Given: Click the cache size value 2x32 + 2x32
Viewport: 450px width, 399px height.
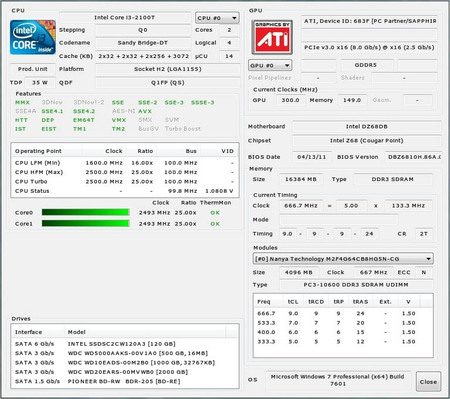Looking at the screenshot, I should tap(144, 56).
